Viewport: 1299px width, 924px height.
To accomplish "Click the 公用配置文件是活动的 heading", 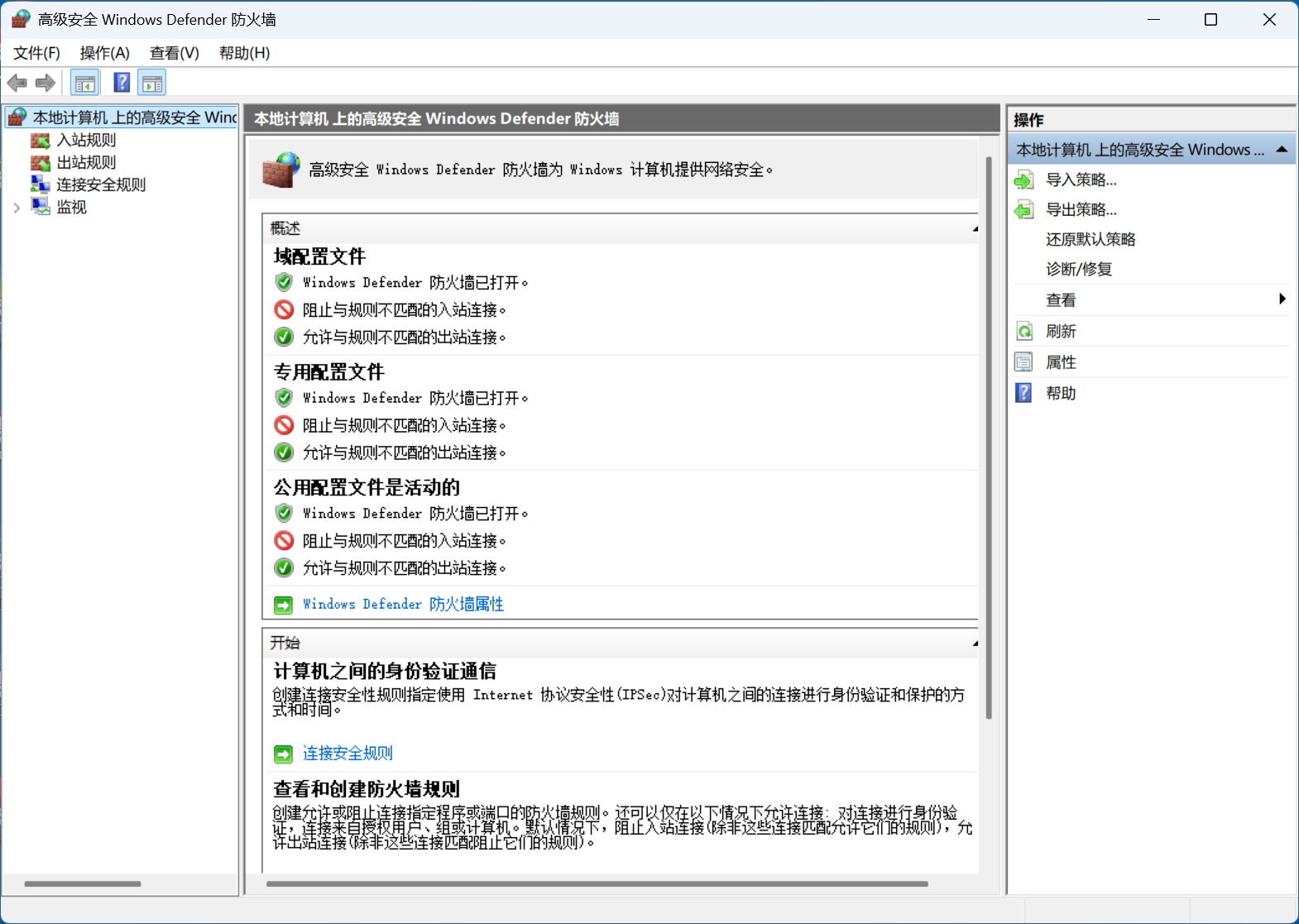I will coord(367,488).
